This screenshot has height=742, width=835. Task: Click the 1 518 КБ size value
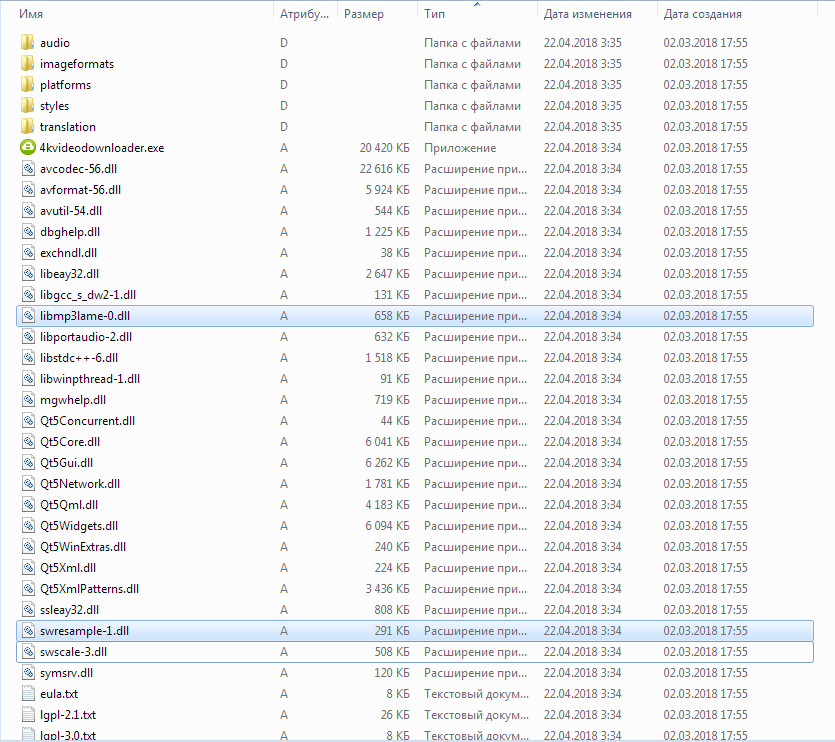point(388,358)
